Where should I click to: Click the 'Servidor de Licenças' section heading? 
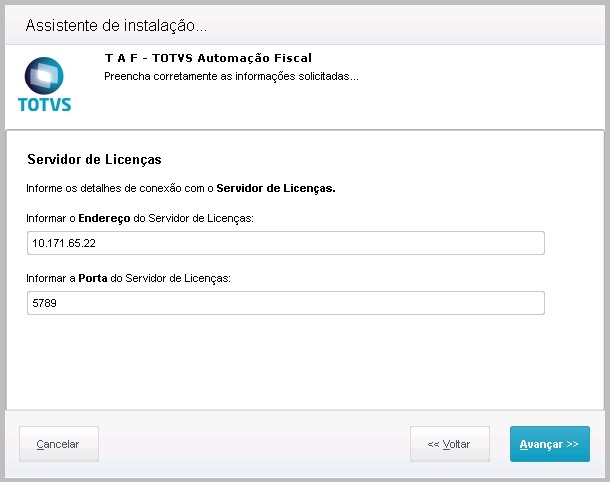pyautogui.click(x=94, y=159)
